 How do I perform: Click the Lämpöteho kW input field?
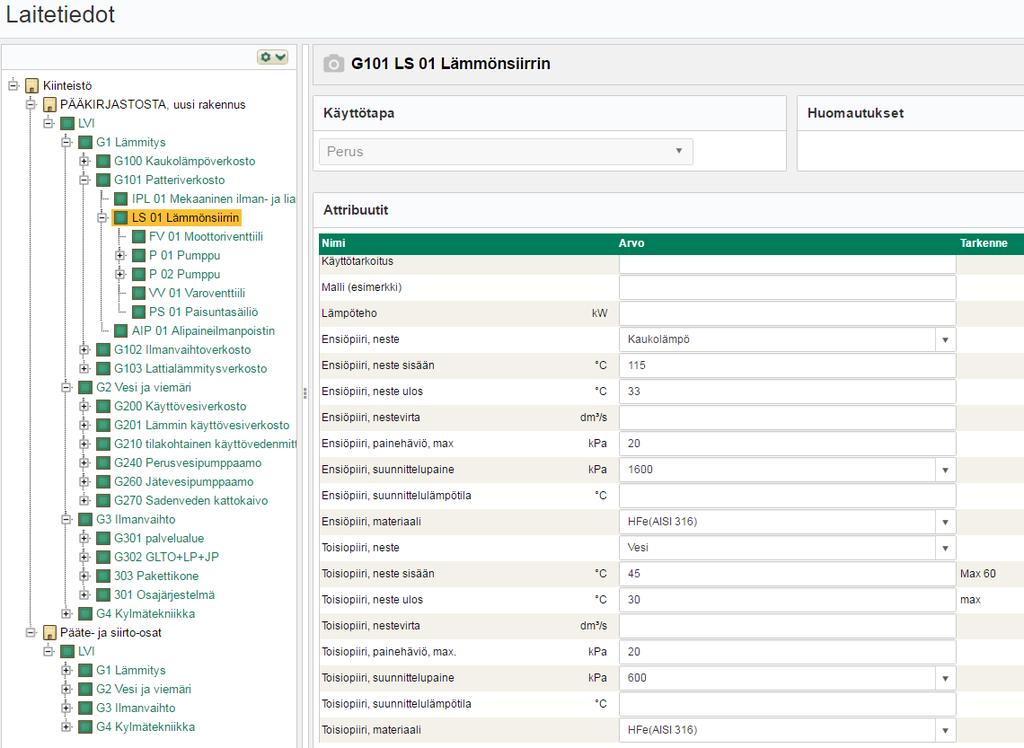[787, 314]
